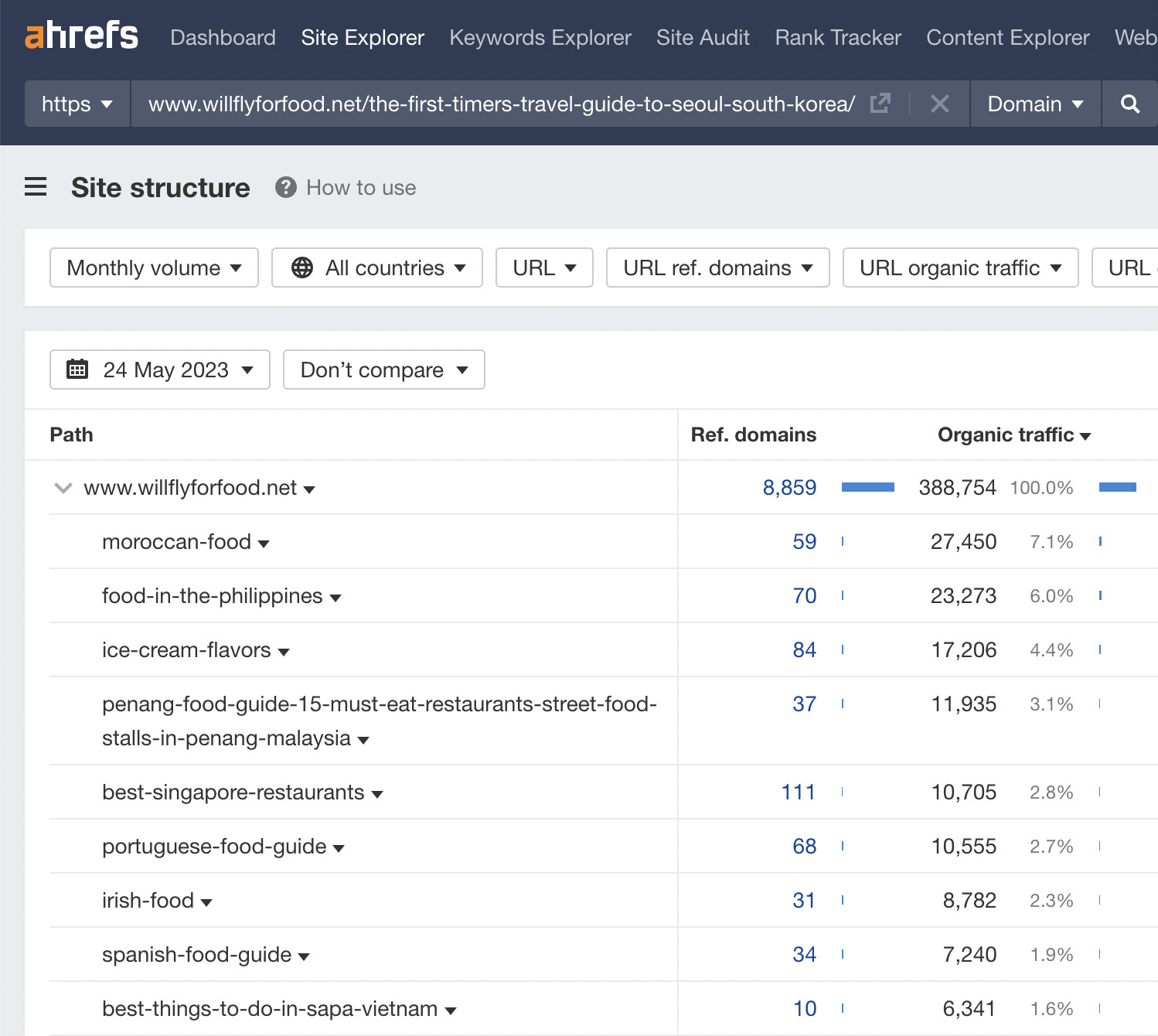Open 111 ref. domains for best-singapore-restaurants
The image size is (1158, 1036).
(798, 792)
